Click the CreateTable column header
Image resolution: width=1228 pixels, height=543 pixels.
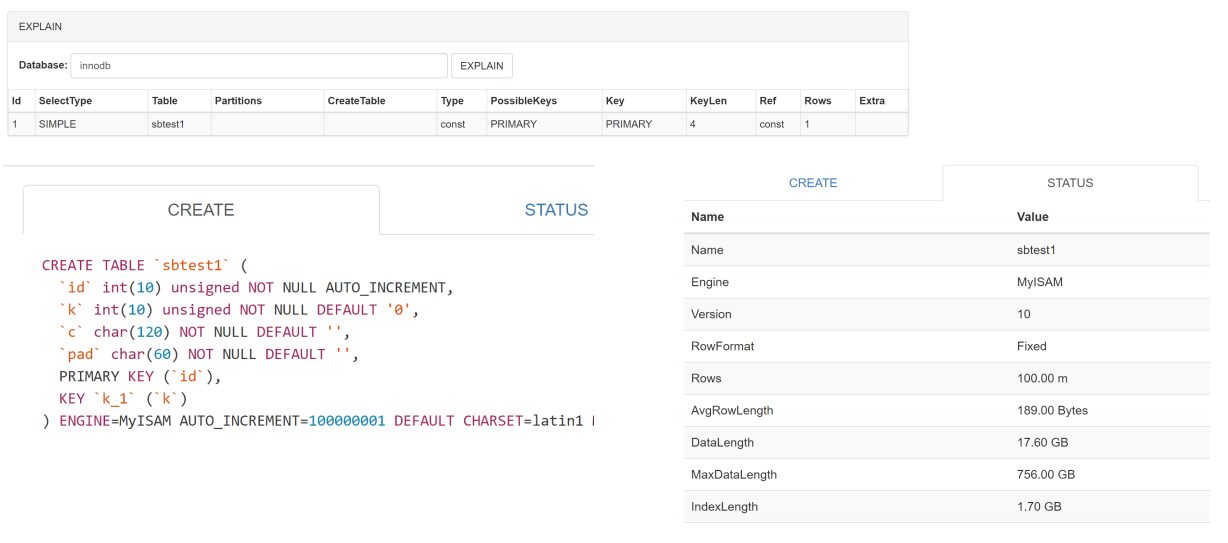(x=356, y=101)
